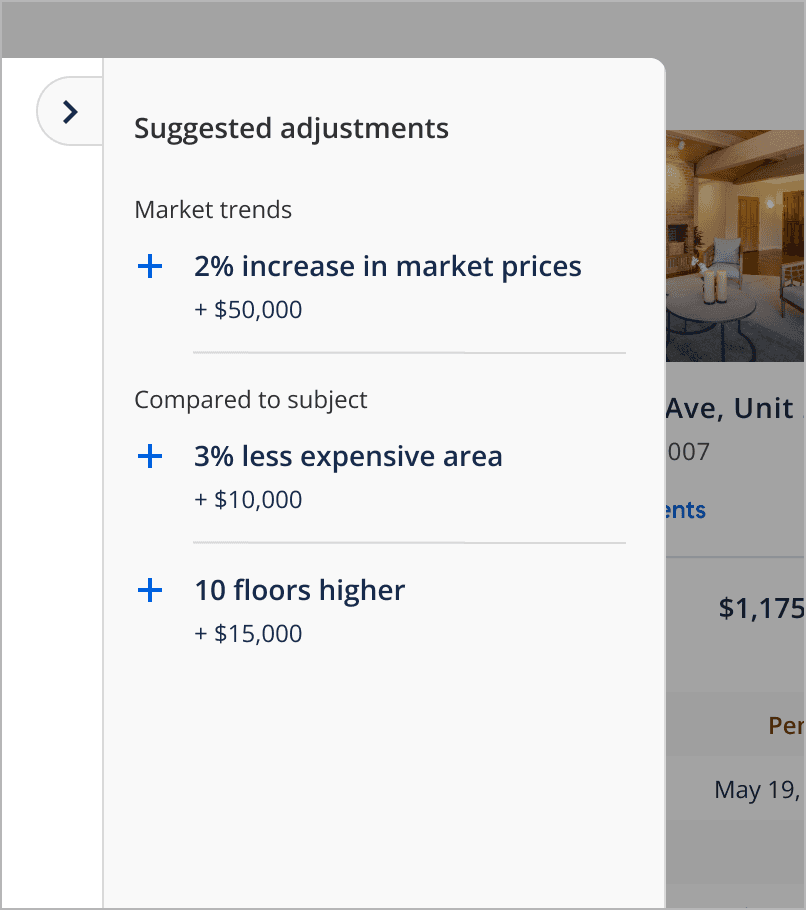Select the '2% increase in market prices' label
Image resolution: width=806 pixels, height=910 pixels.
click(x=387, y=267)
